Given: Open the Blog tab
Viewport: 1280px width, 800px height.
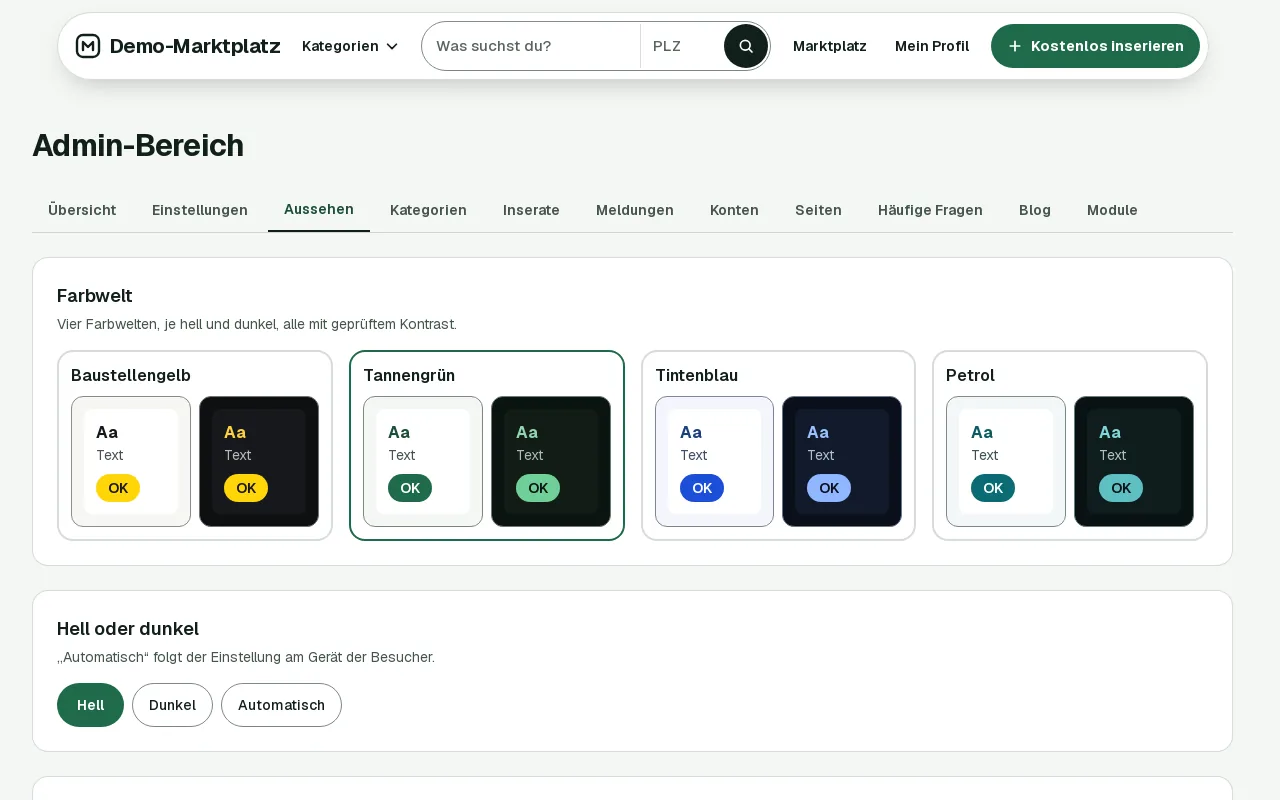Looking at the screenshot, I should pyautogui.click(x=1035, y=210).
